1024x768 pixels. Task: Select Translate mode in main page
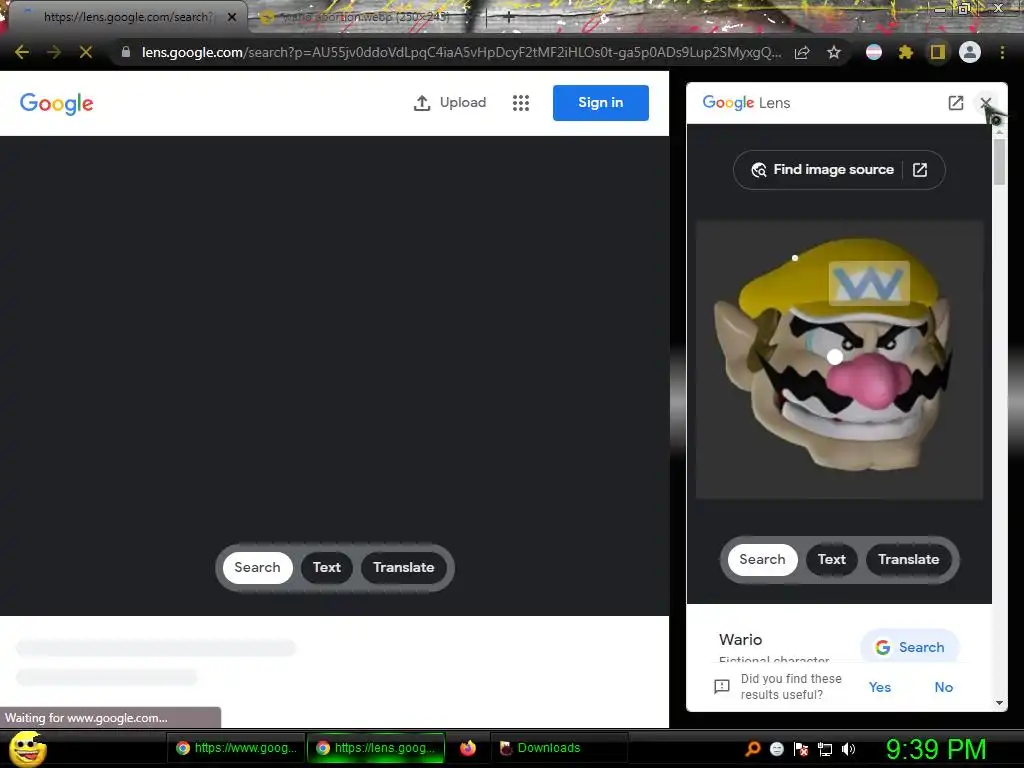(x=404, y=568)
